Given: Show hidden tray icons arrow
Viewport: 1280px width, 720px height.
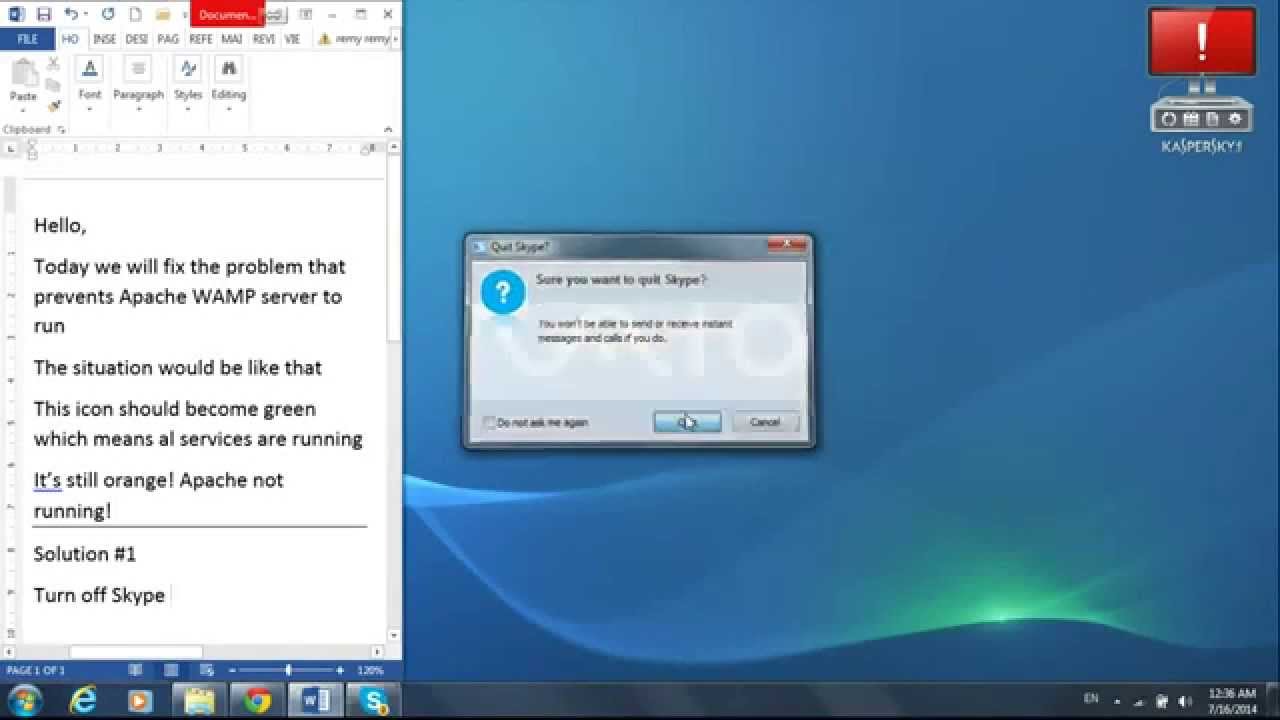Looking at the screenshot, I should pos(1117,701).
